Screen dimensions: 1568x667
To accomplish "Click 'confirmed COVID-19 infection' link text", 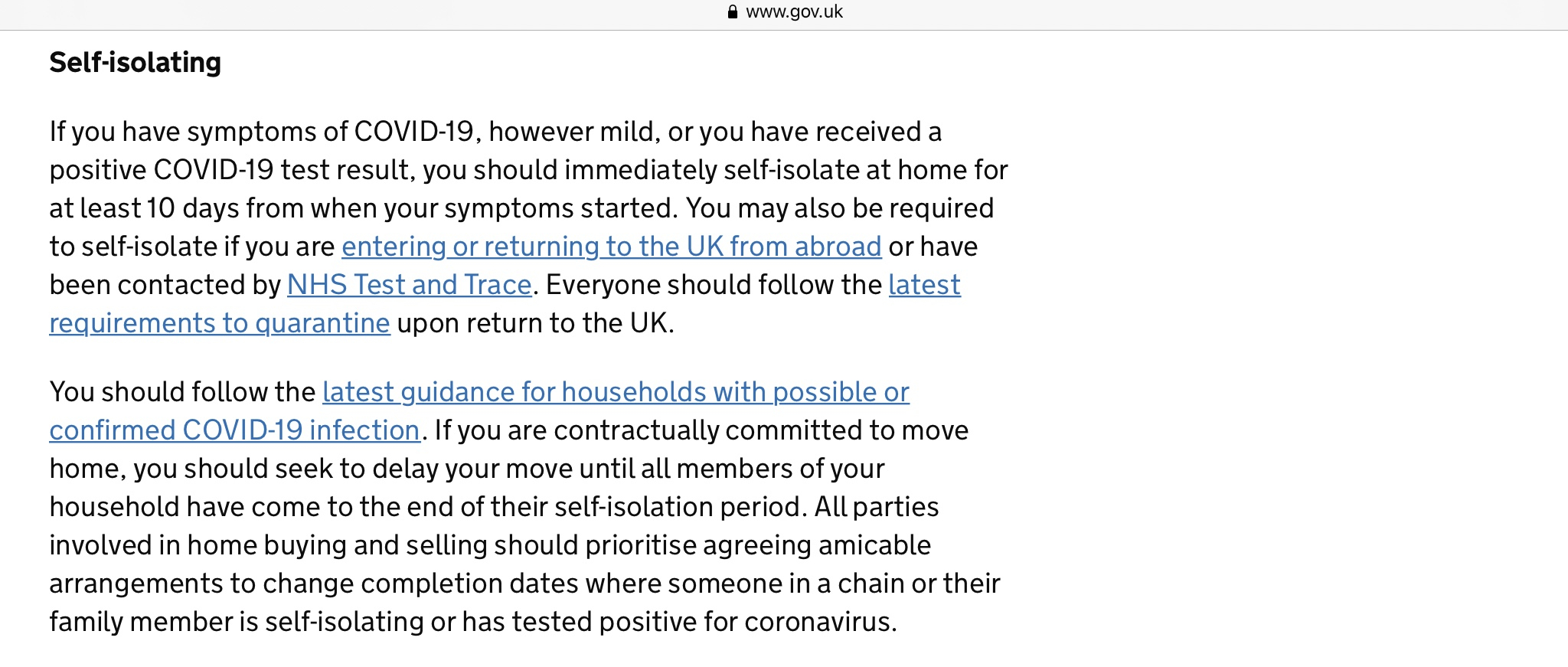I will (234, 430).
